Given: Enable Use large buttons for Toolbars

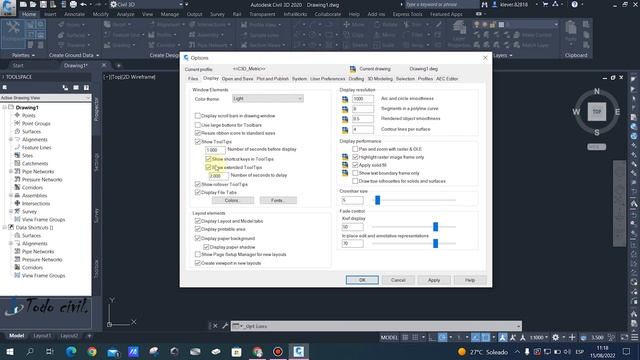Looking at the screenshot, I should click(x=198, y=125).
